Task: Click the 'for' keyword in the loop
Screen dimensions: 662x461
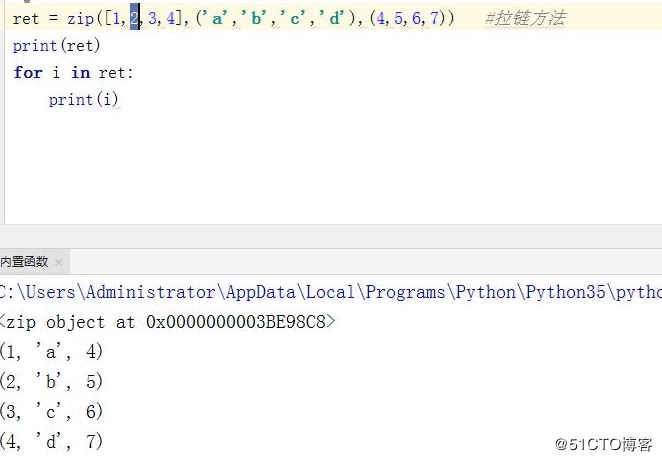Action: tap(27, 72)
